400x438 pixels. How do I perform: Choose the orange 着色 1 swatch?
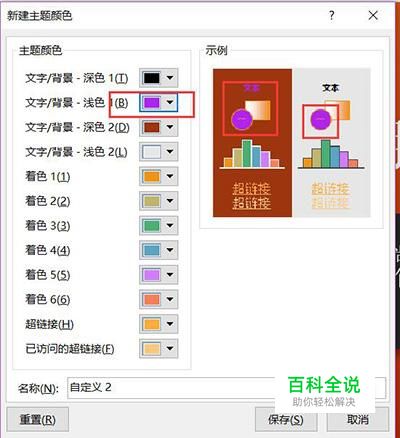(152, 176)
